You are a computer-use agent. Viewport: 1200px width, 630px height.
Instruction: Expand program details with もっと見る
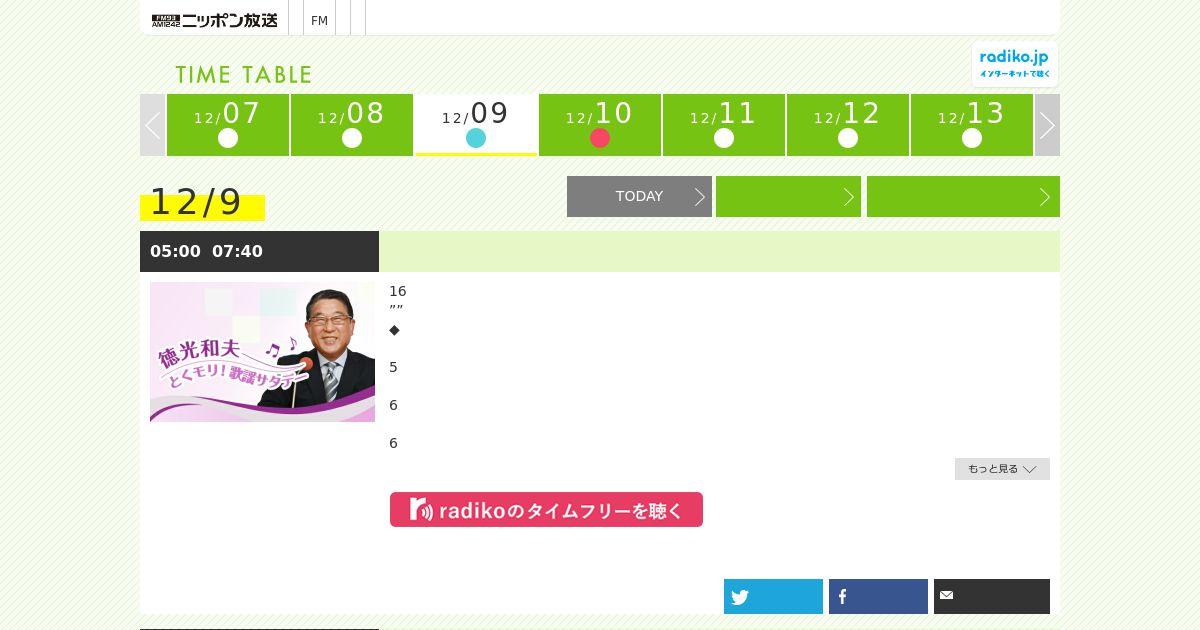coord(1002,469)
